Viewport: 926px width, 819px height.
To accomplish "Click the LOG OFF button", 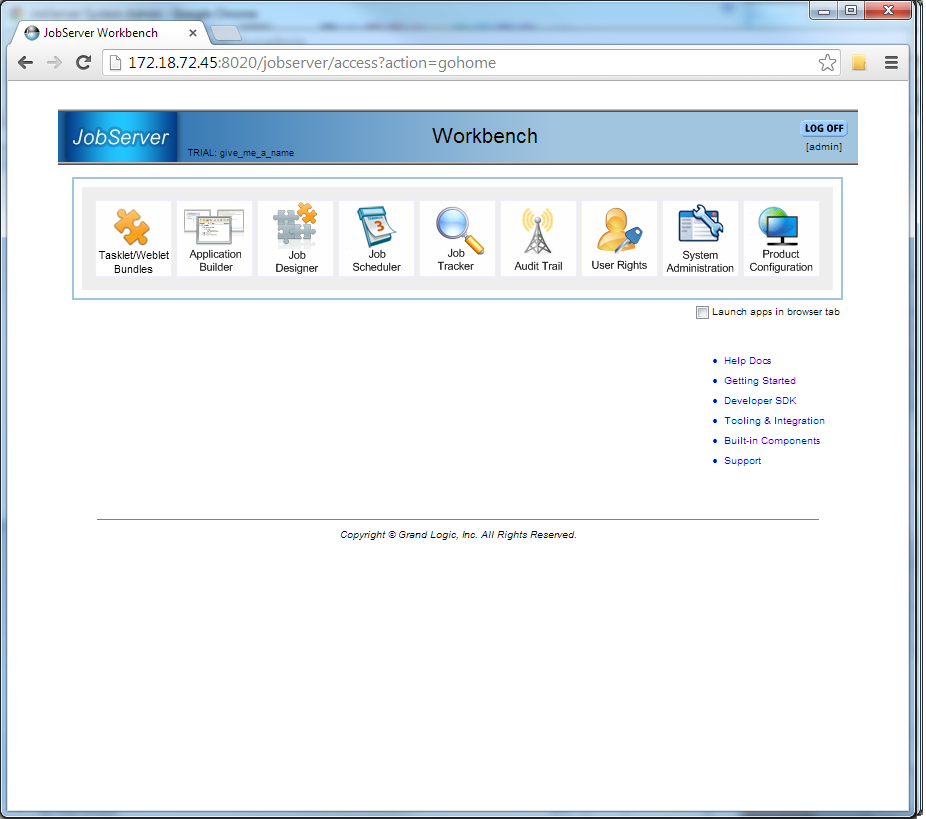I will 824,128.
